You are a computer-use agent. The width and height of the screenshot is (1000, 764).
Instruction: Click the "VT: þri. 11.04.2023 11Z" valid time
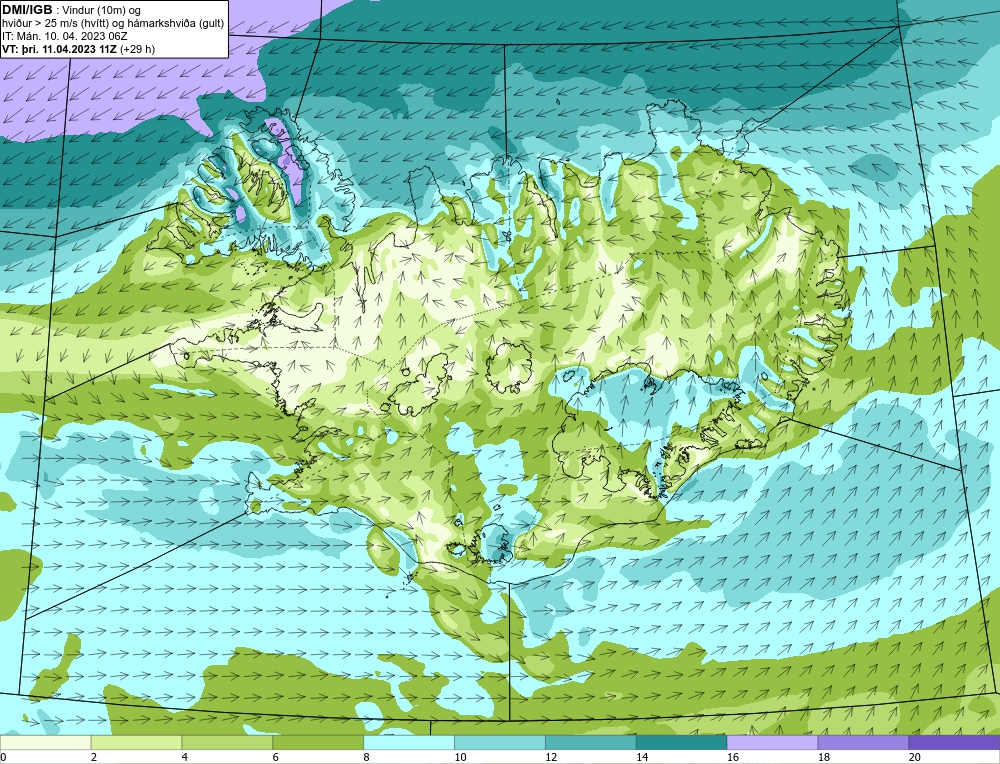pyautogui.click(x=59, y=49)
